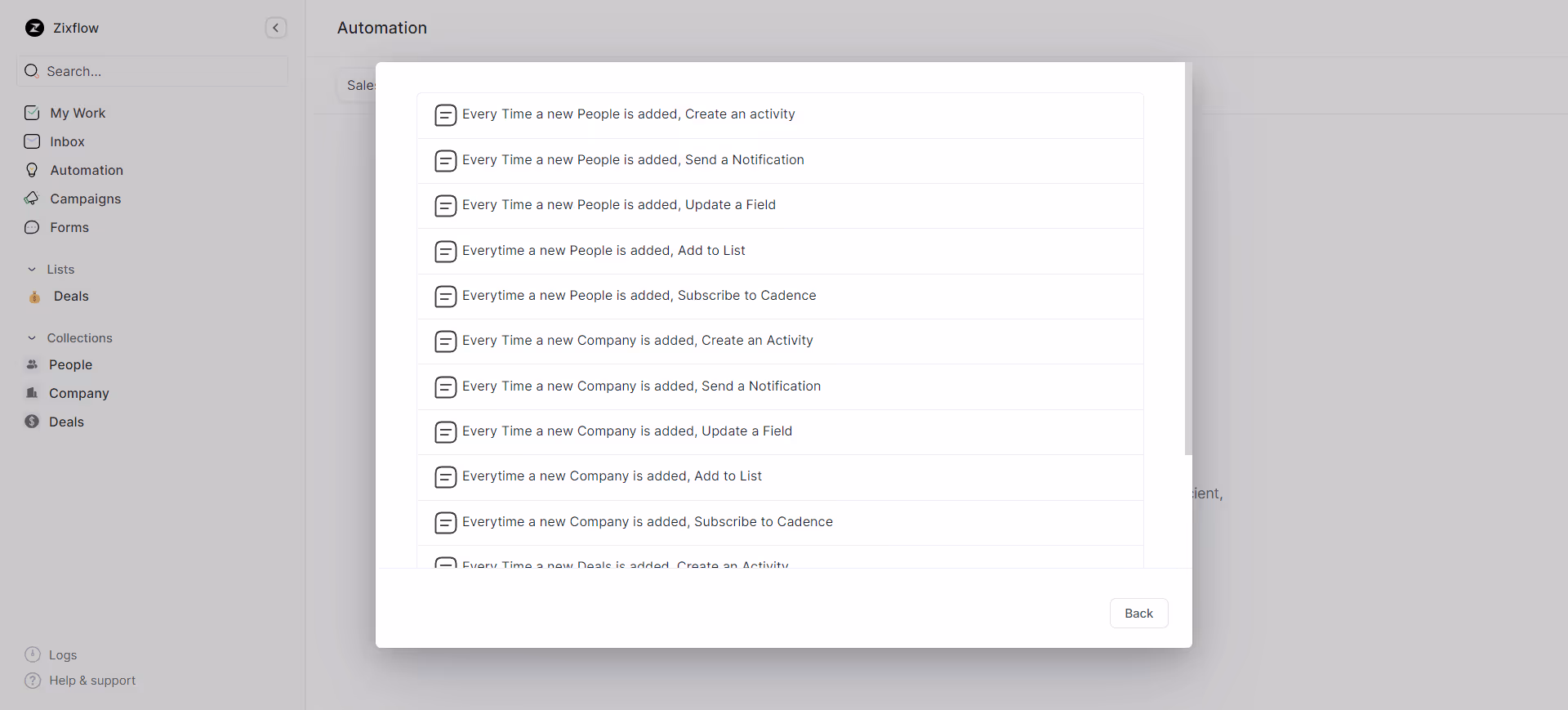Select 'Every Time a new People is added, Create an activity'
Viewport: 1568px width, 710px height.
tap(780, 115)
